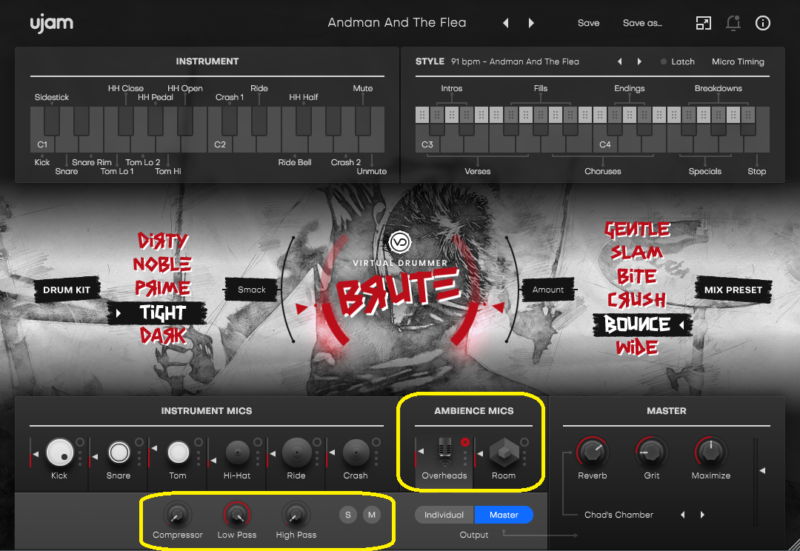Toggle Room channel power dot

pyautogui.click(x=524, y=442)
